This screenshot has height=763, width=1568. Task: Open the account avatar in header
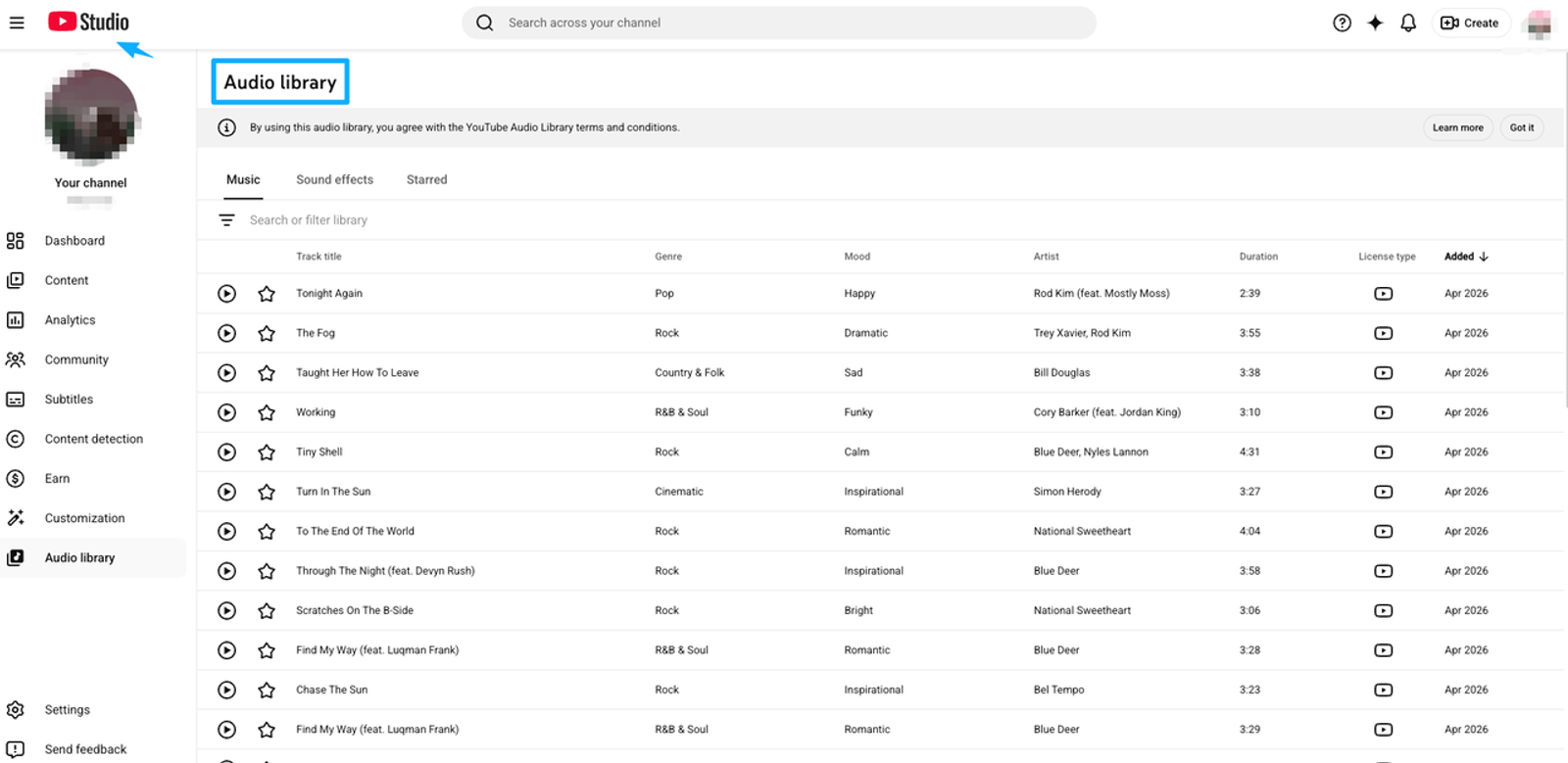click(x=1540, y=24)
